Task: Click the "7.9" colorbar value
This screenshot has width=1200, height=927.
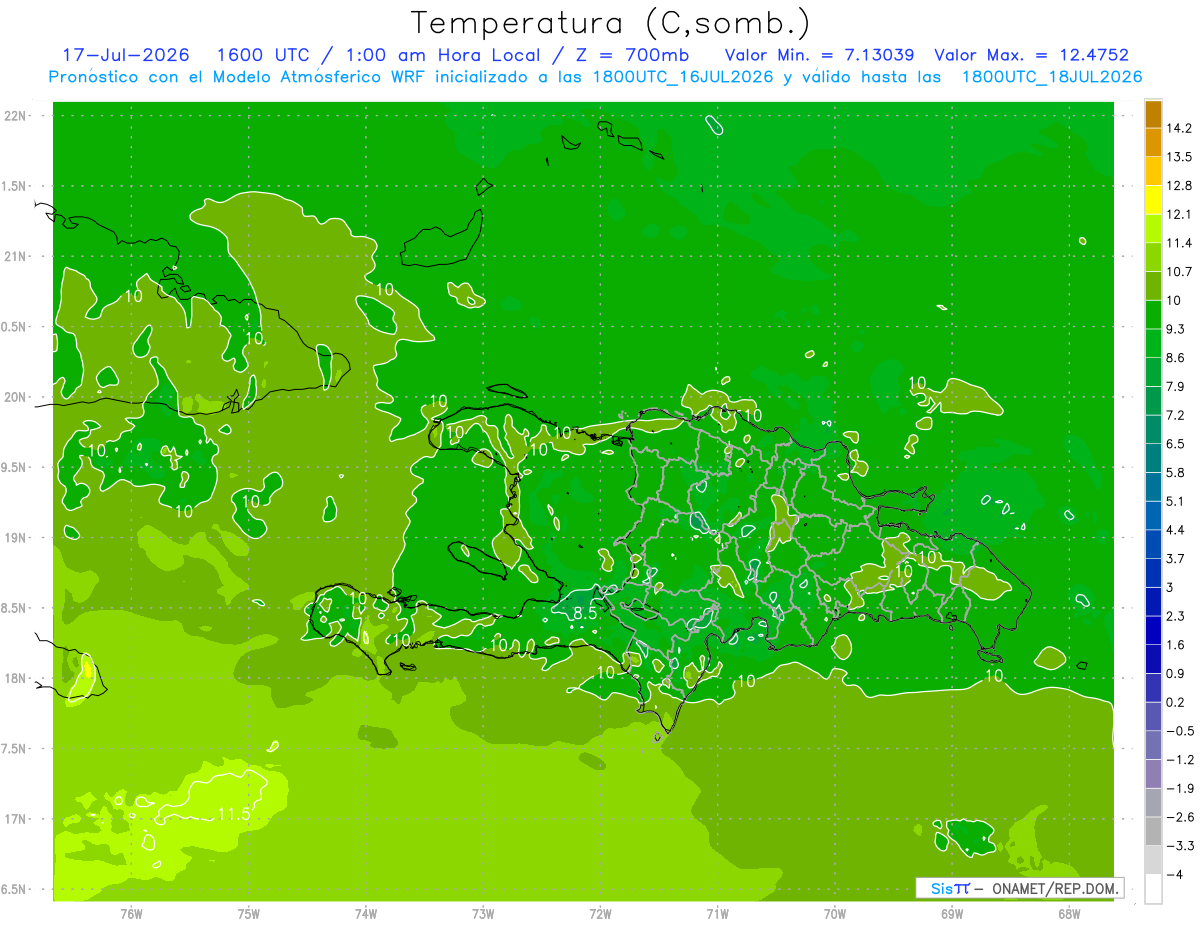Action: point(1176,387)
